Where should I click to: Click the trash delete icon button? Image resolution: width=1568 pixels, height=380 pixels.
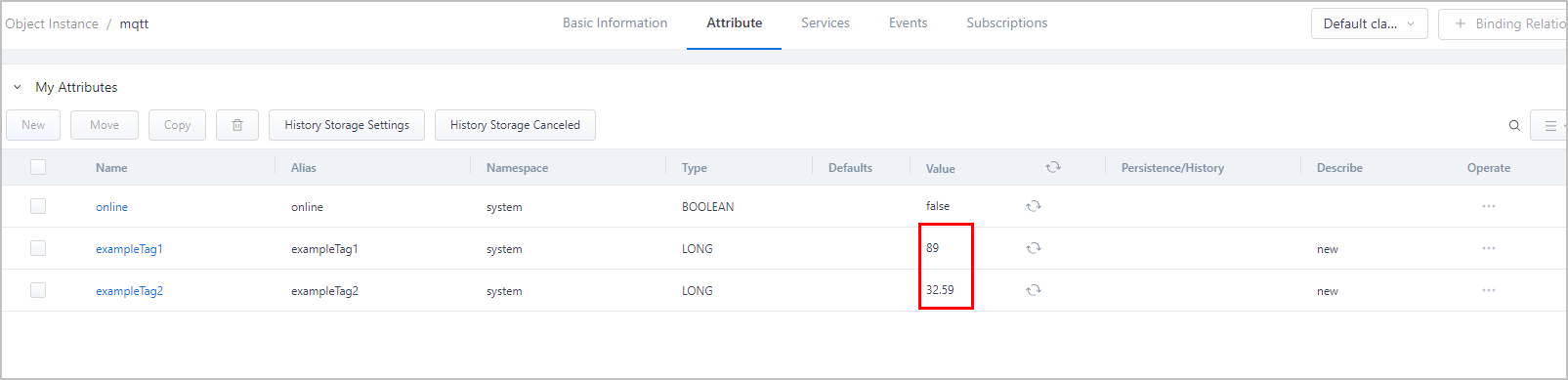(237, 125)
